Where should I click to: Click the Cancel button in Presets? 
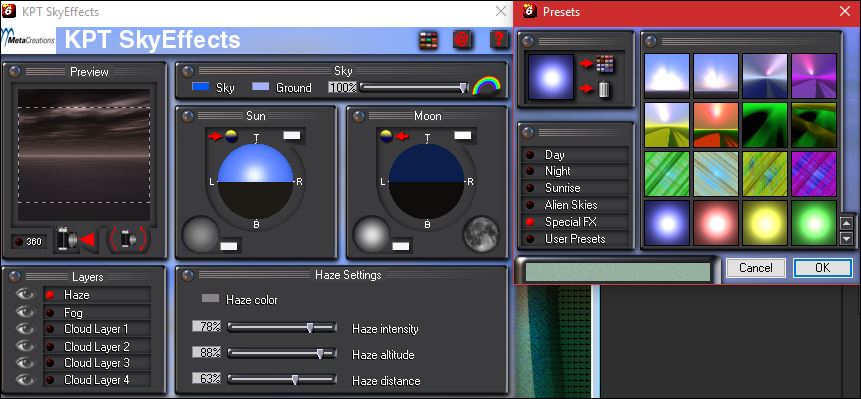(x=756, y=268)
